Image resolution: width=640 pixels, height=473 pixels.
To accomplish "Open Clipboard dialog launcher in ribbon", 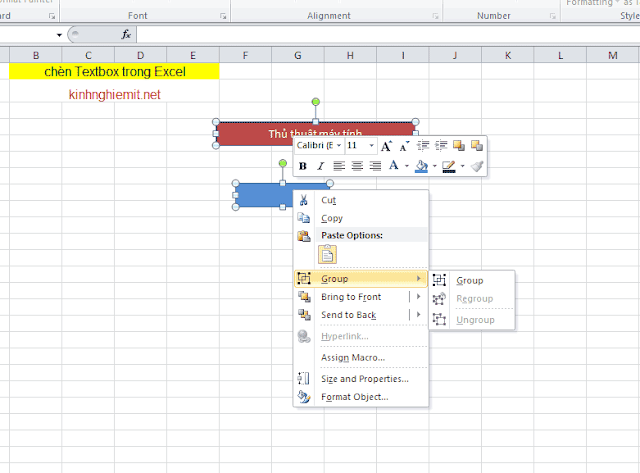I will point(52,16).
